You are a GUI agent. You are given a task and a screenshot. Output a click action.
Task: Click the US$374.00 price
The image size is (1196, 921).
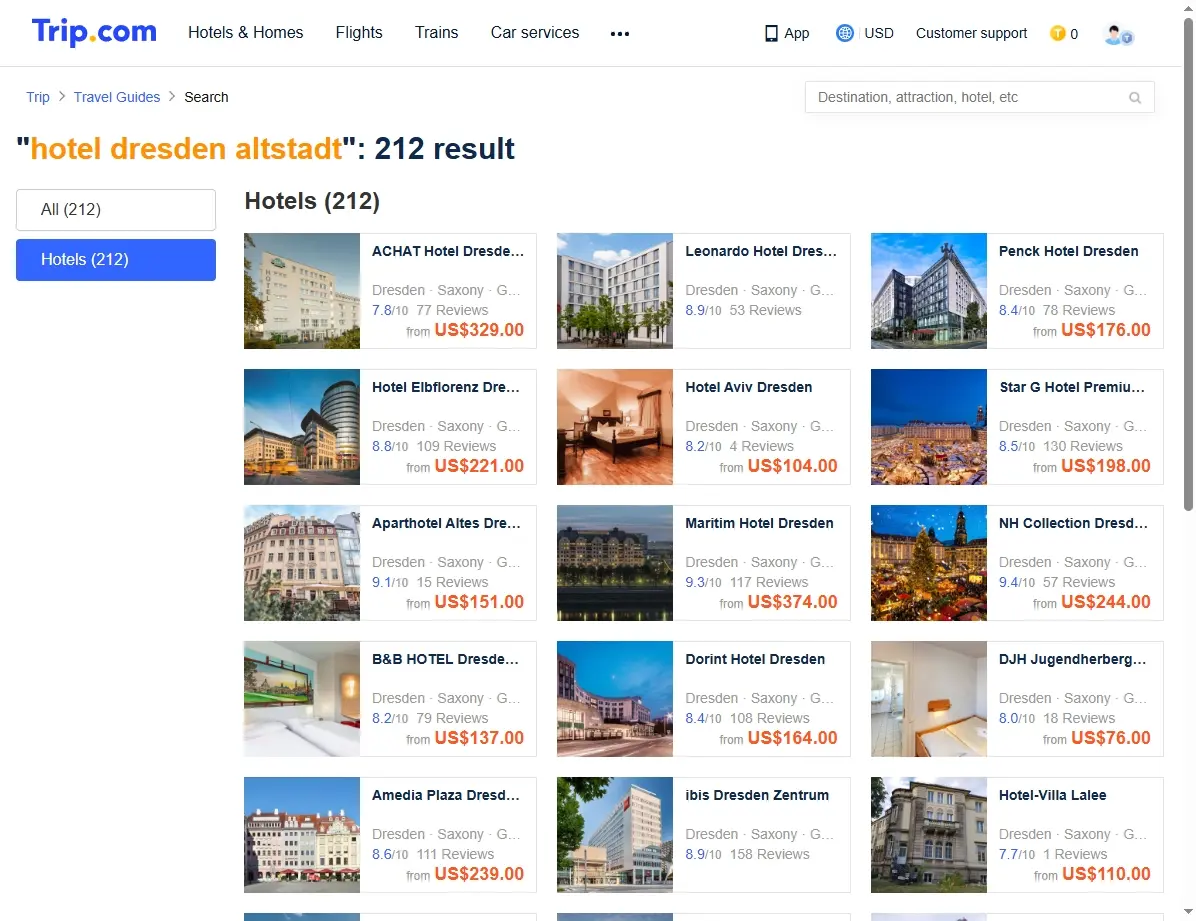[793, 602]
